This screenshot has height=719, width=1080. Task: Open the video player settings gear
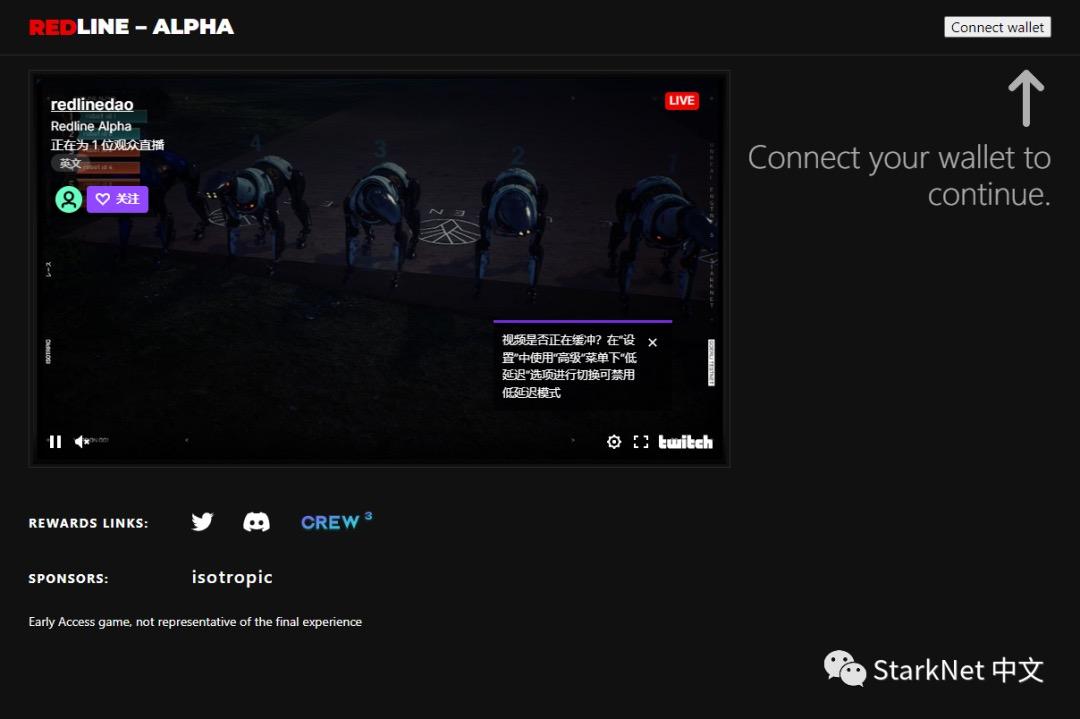coord(614,442)
